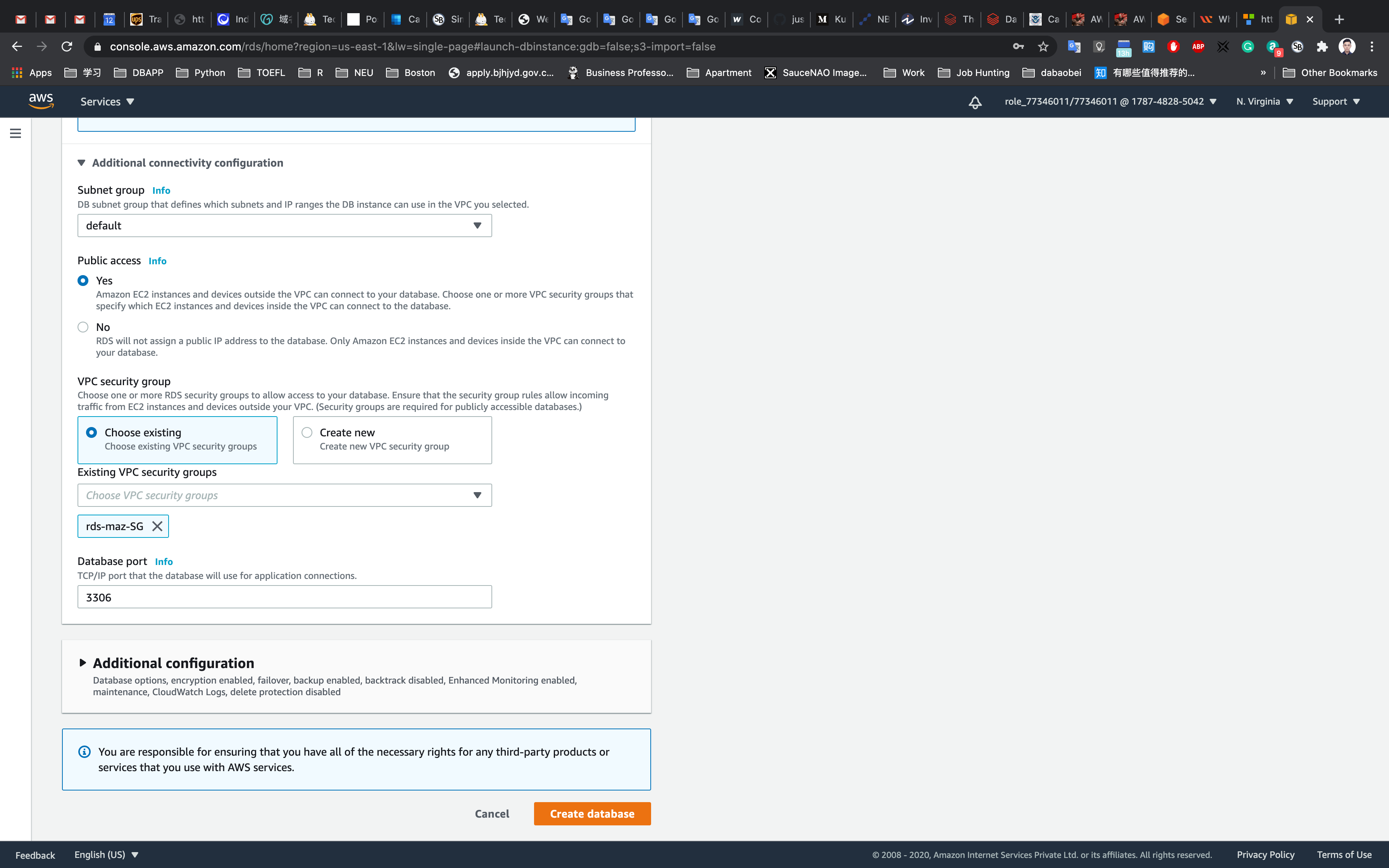
Task: Bookmark page with star icon
Action: point(1043,46)
